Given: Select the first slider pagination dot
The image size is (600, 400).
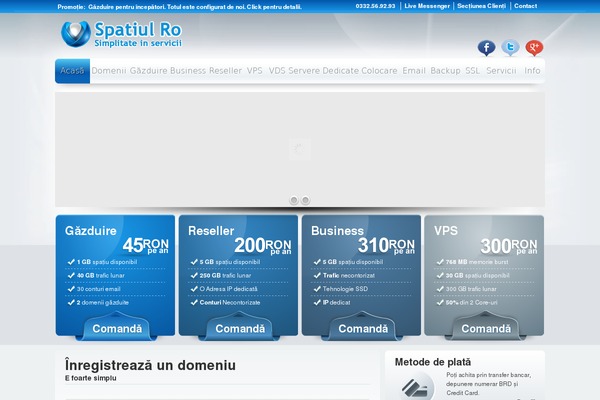Looking at the screenshot, I should [x=294, y=200].
